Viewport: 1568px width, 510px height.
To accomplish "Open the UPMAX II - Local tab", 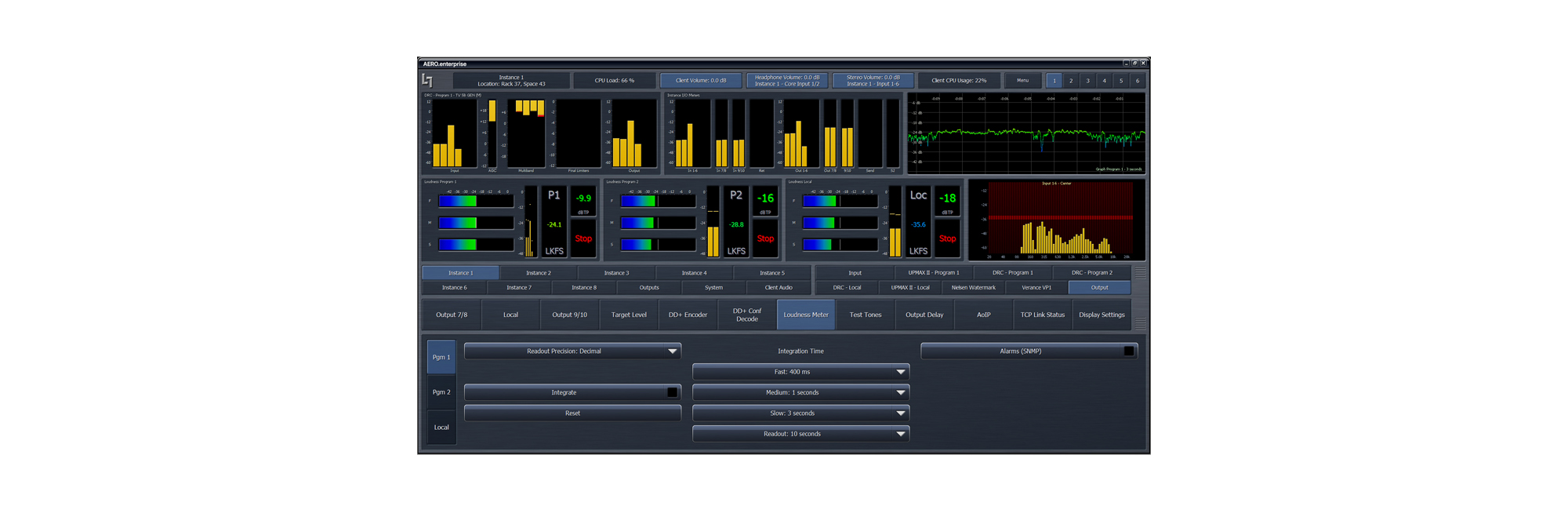I will 910,288.
